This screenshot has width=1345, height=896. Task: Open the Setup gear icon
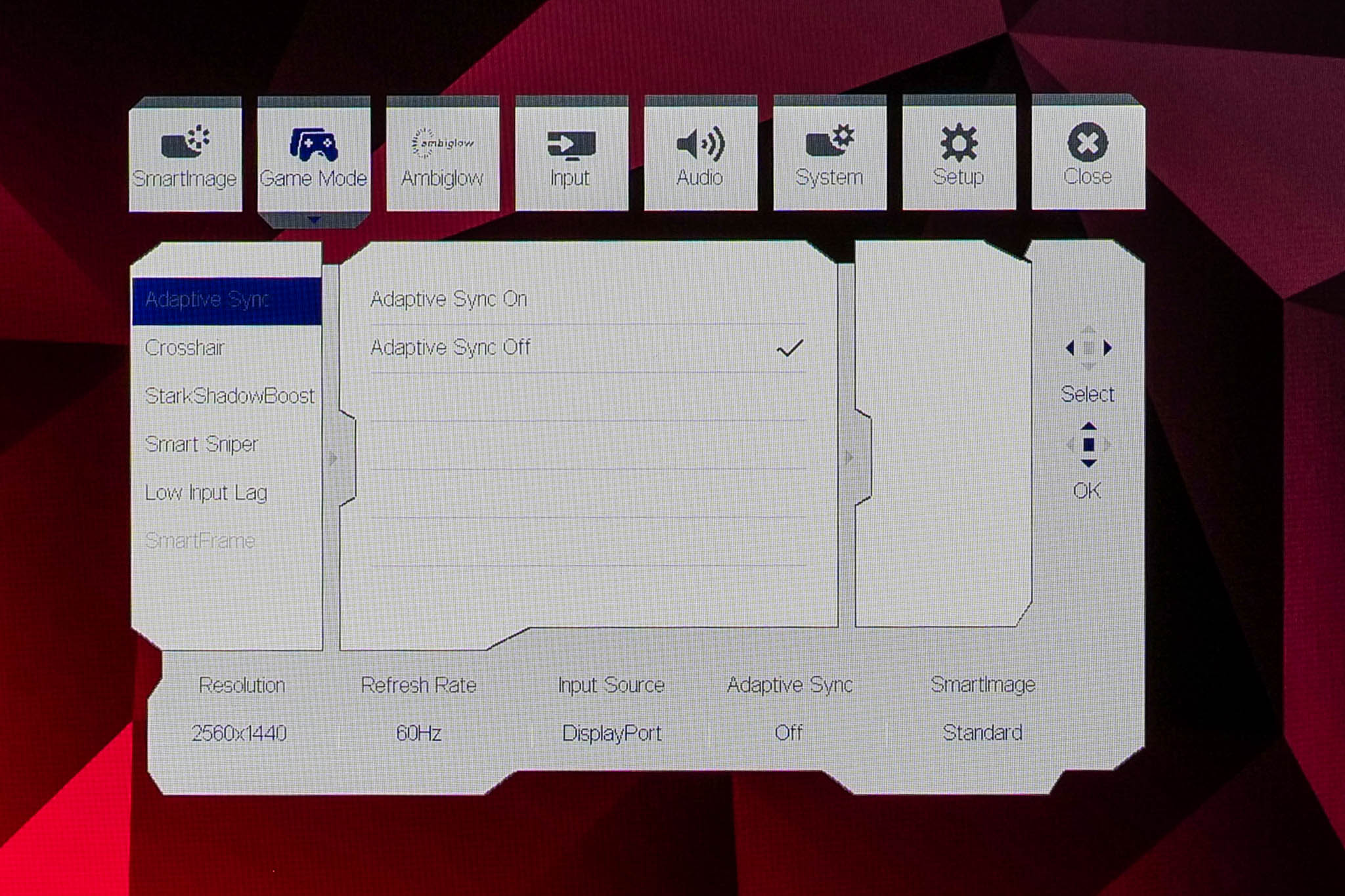pyautogui.click(x=958, y=142)
